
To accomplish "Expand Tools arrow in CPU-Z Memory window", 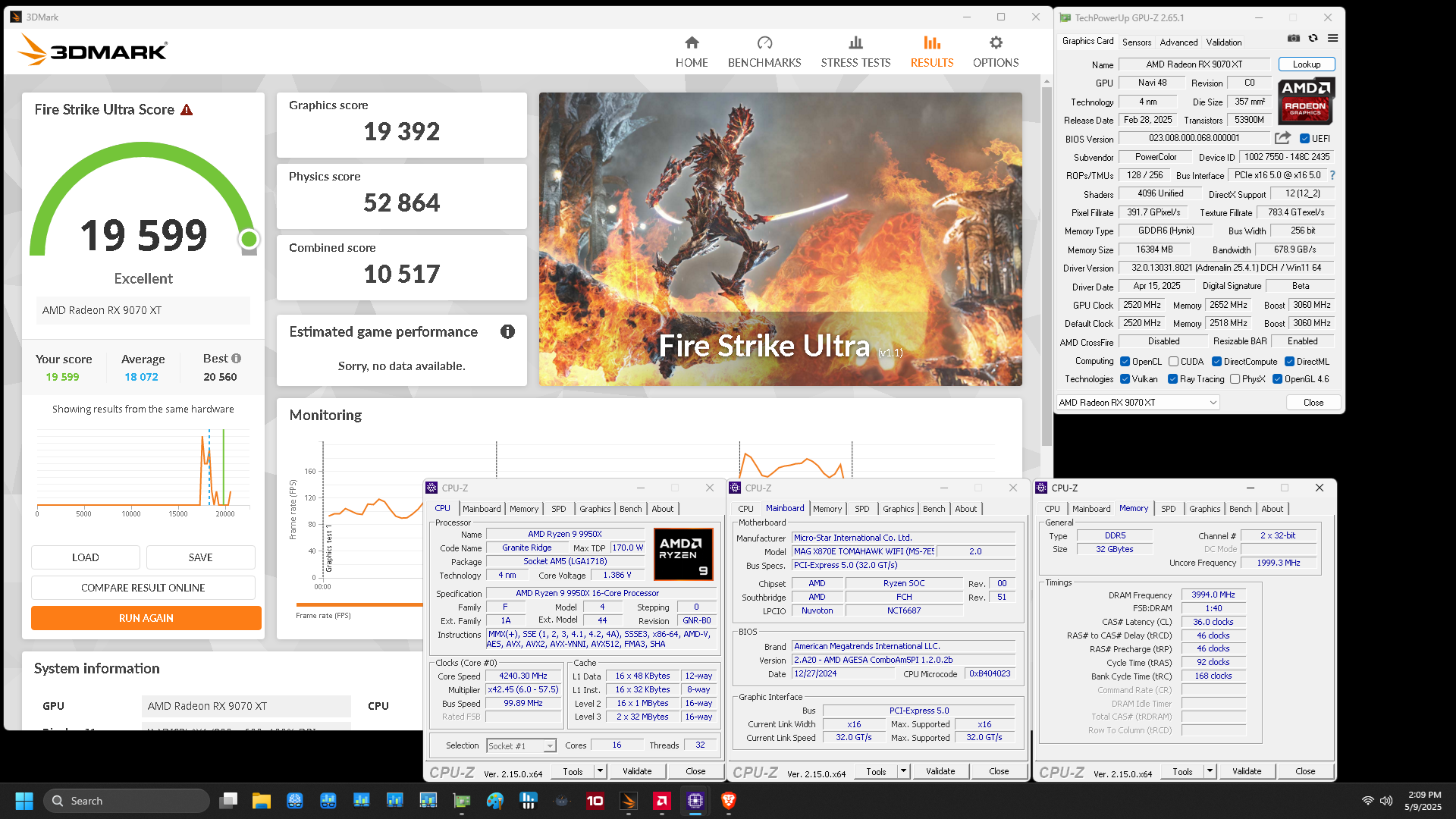I will click(1210, 771).
